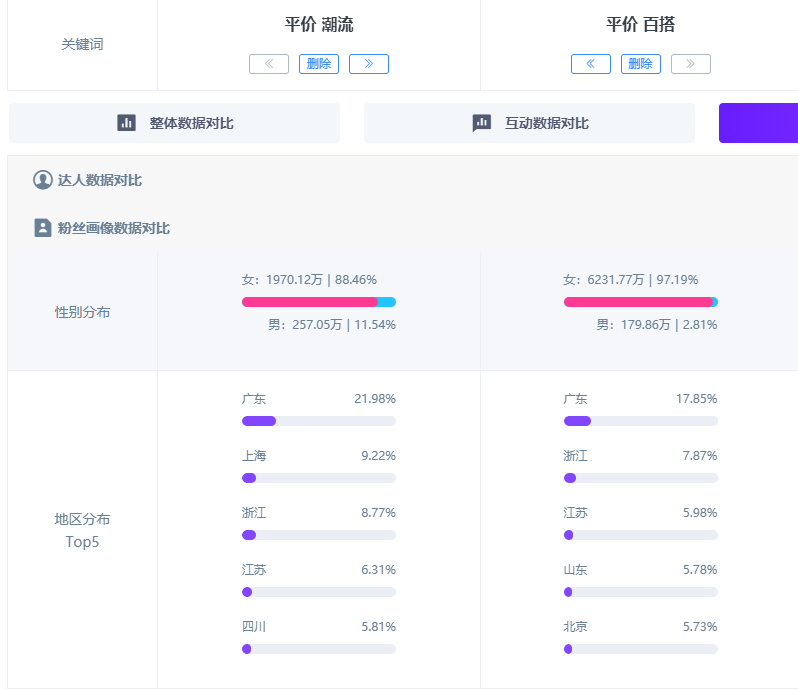The image size is (798, 689).
Task: Click the 广东 17.85% progress bar
Action: tap(641, 421)
